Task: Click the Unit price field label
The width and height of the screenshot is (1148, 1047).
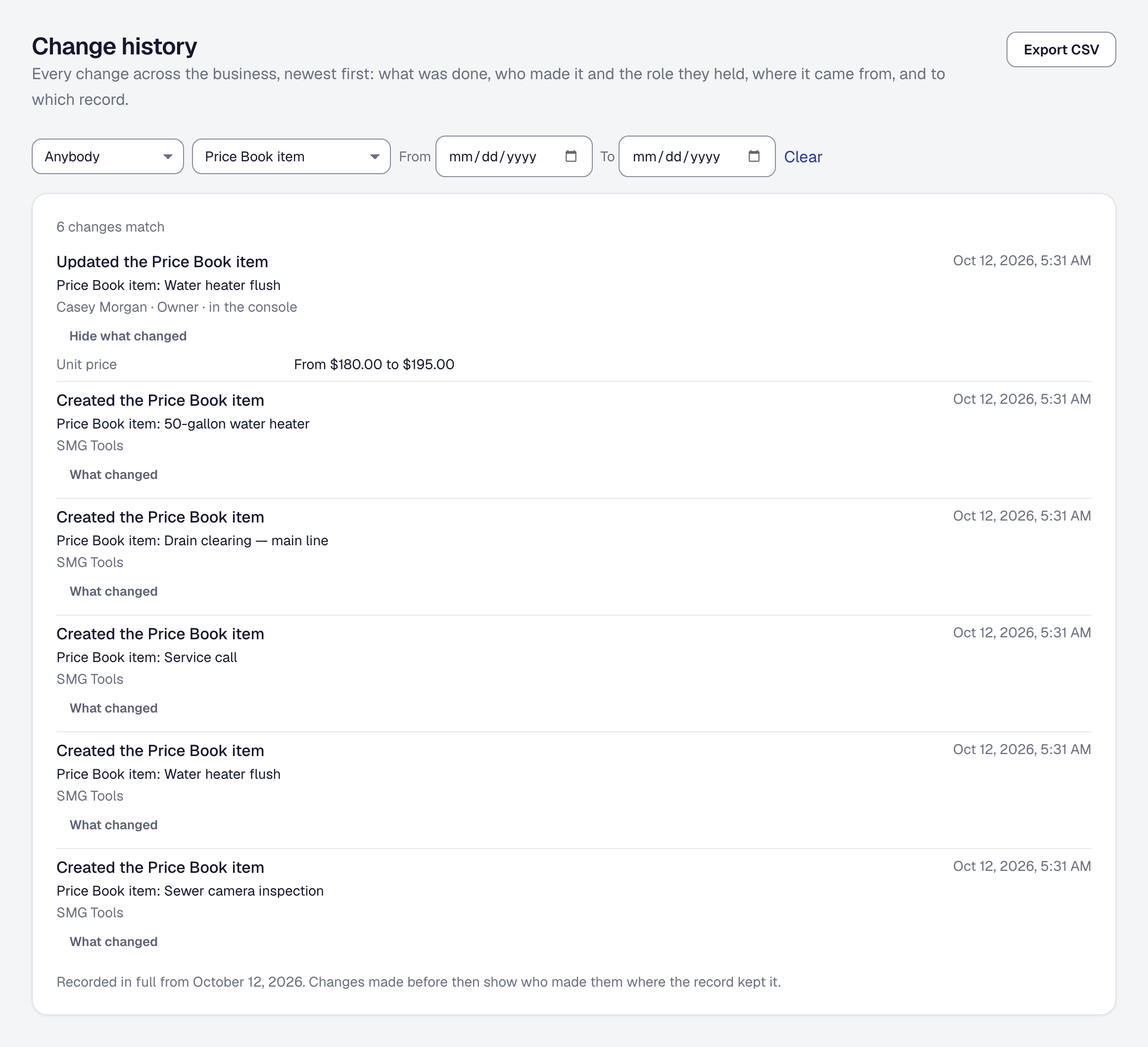Action: click(87, 364)
